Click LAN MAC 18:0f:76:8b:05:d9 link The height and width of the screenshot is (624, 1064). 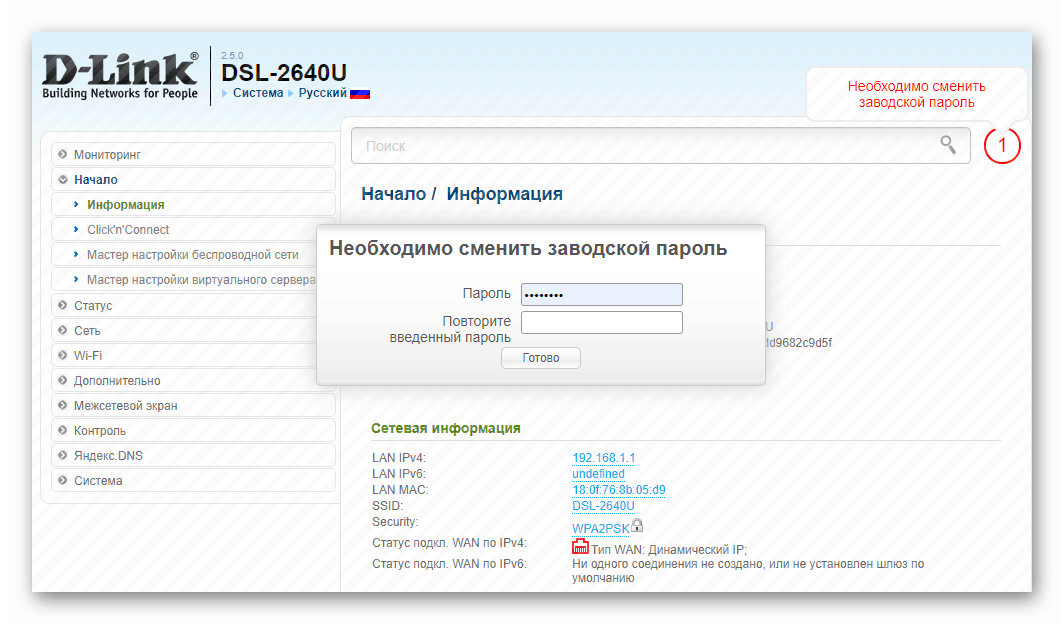[x=619, y=490]
